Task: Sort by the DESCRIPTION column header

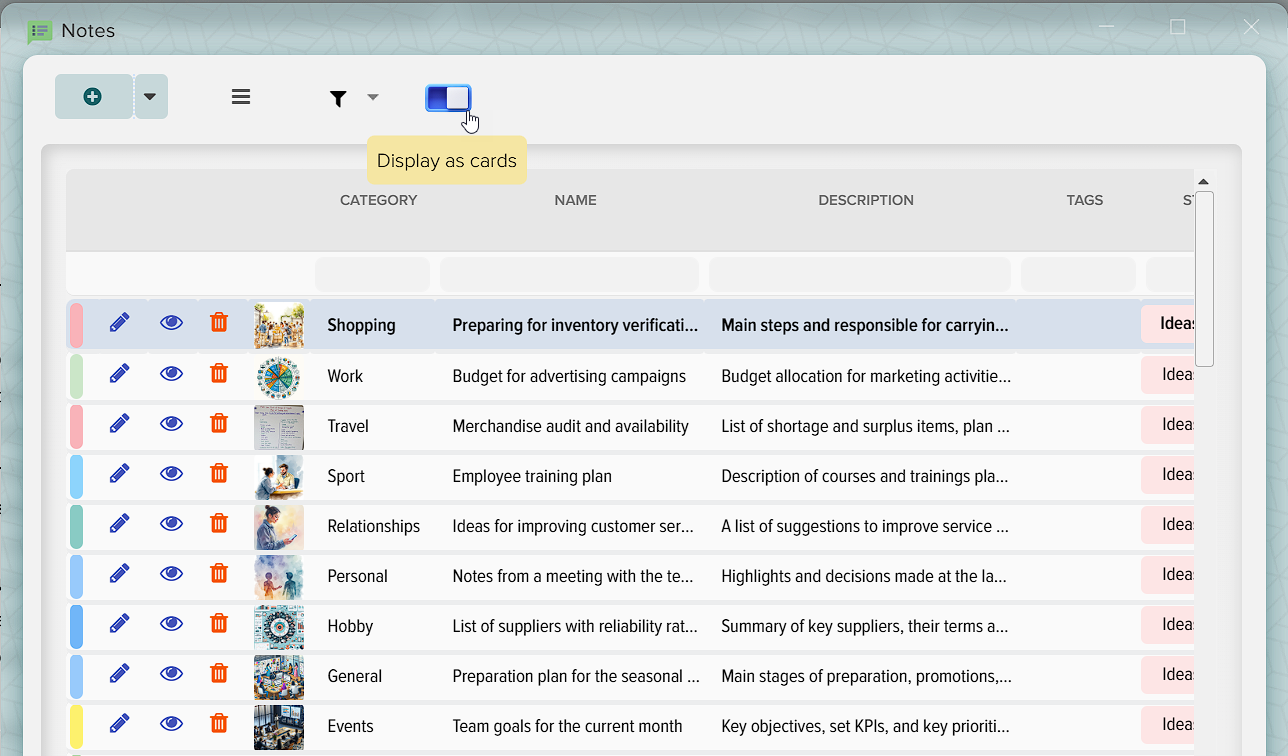Action: pyautogui.click(x=866, y=200)
